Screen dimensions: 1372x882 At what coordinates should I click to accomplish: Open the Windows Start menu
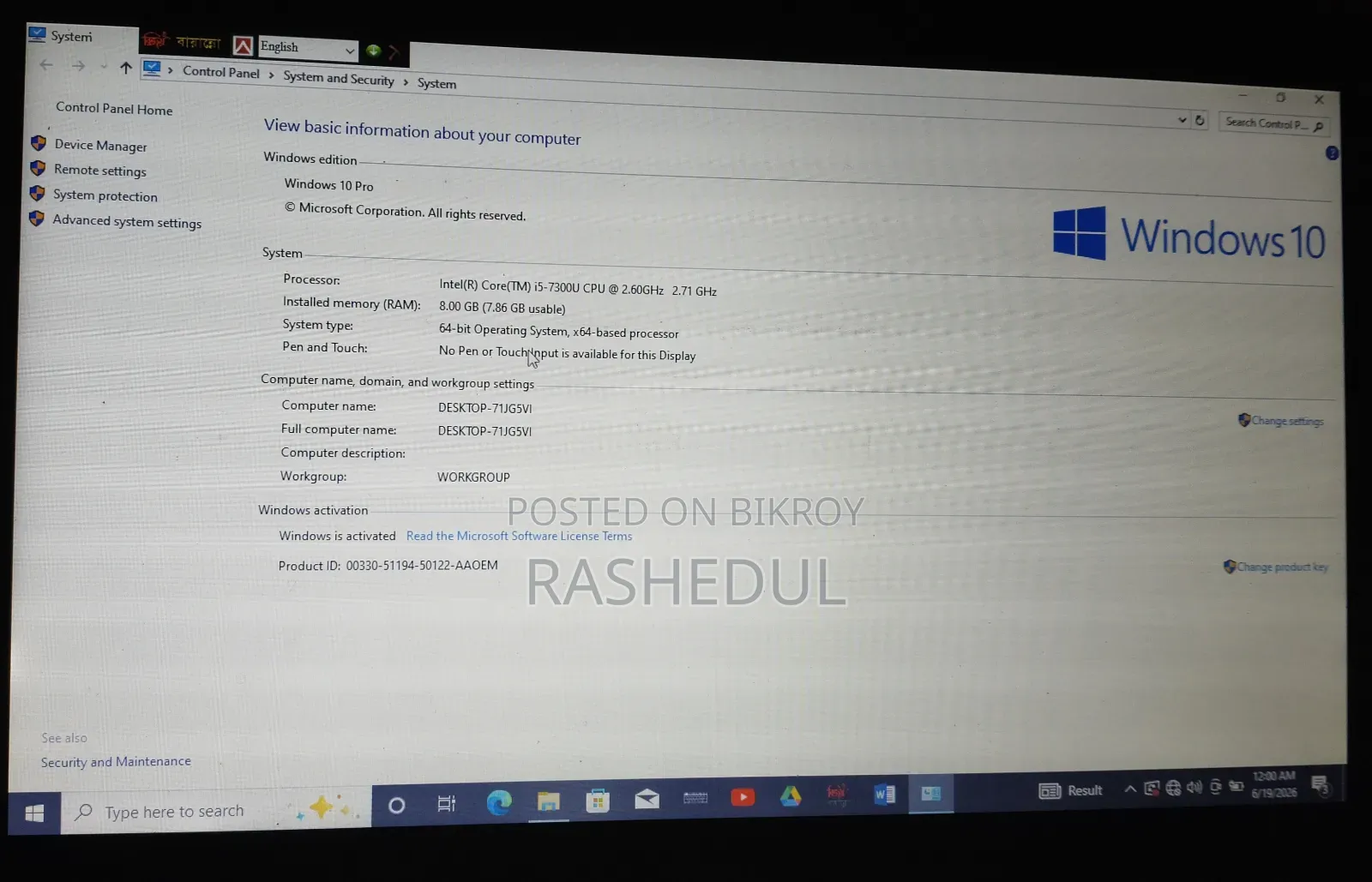click(34, 813)
